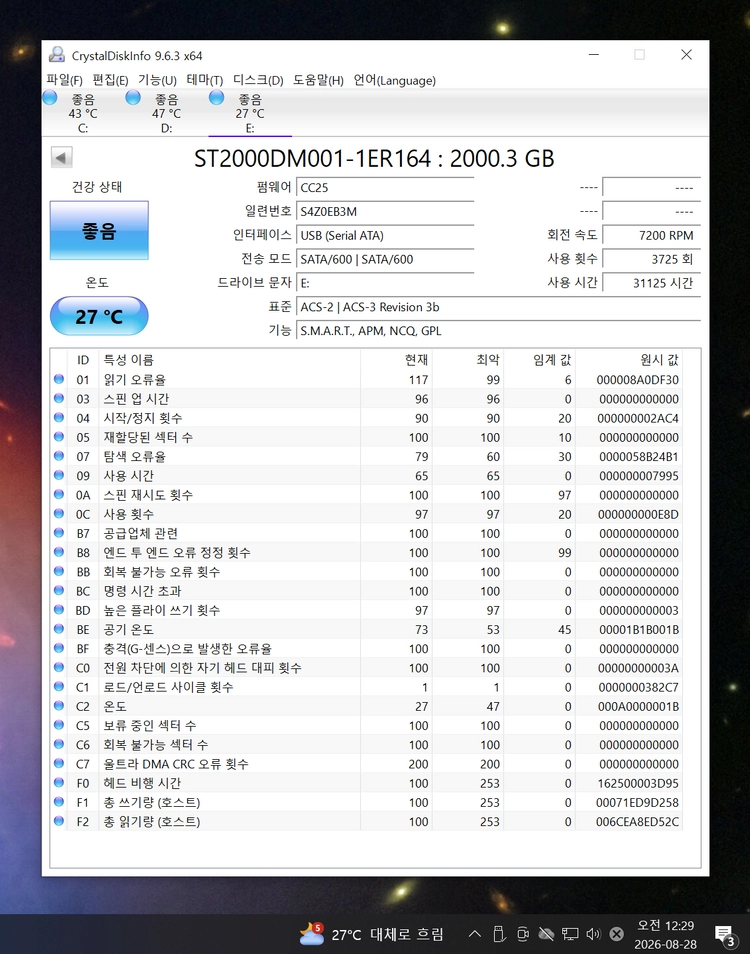Select the 명령 시간 초과 row
This screenshot has width=750, height=954.
(366, 591)
